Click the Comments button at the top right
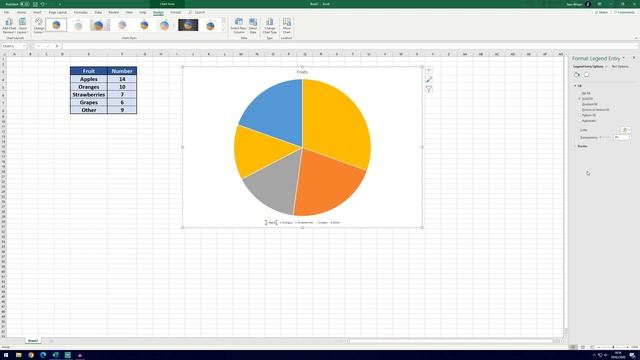The width and height of the screenshot is (640, 360). [624, 12]
